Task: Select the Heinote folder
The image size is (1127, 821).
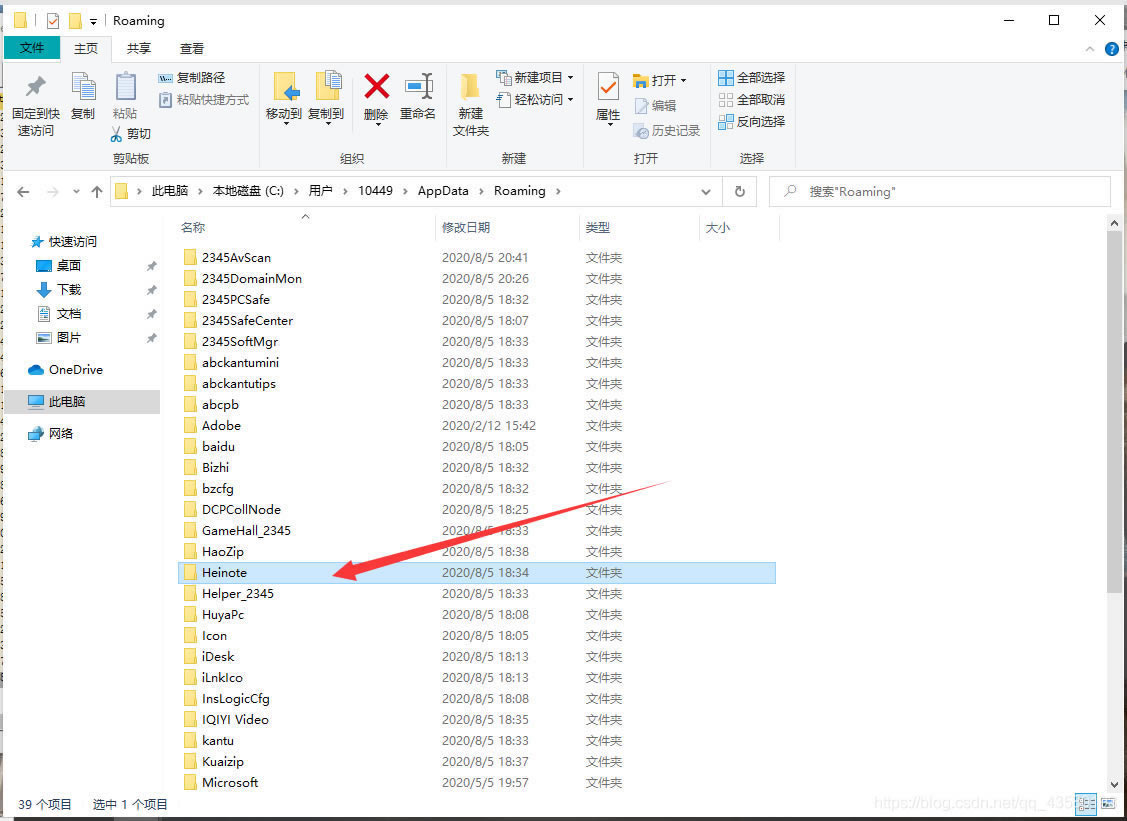Action: click(477, 573)
